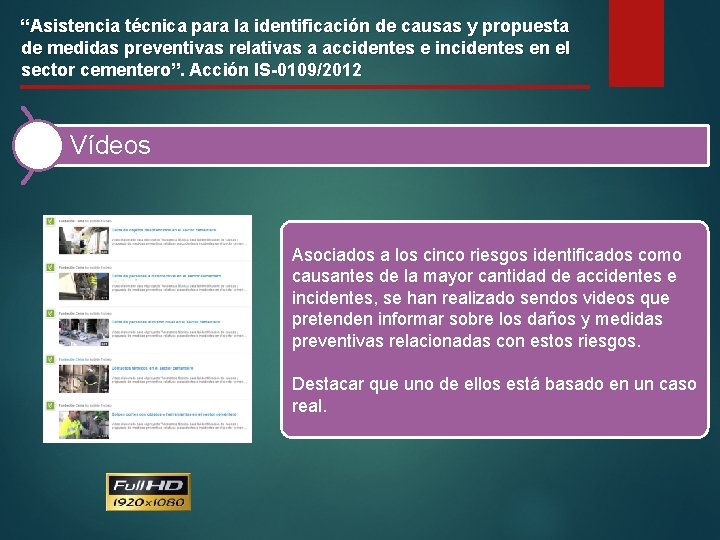Viewport: 720px width, 540px height.
Task: Click the slide title 'Asistencia técnica para la identificación'
Action: tap(295, 48)
